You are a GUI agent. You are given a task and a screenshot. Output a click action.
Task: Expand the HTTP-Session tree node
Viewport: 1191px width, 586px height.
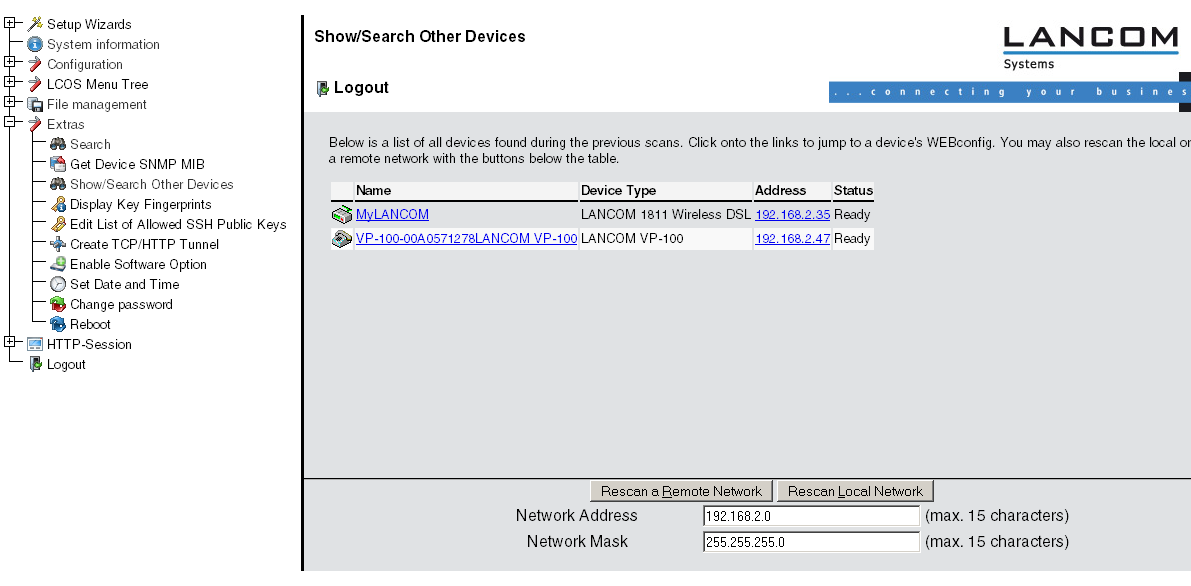click(10, 343)
